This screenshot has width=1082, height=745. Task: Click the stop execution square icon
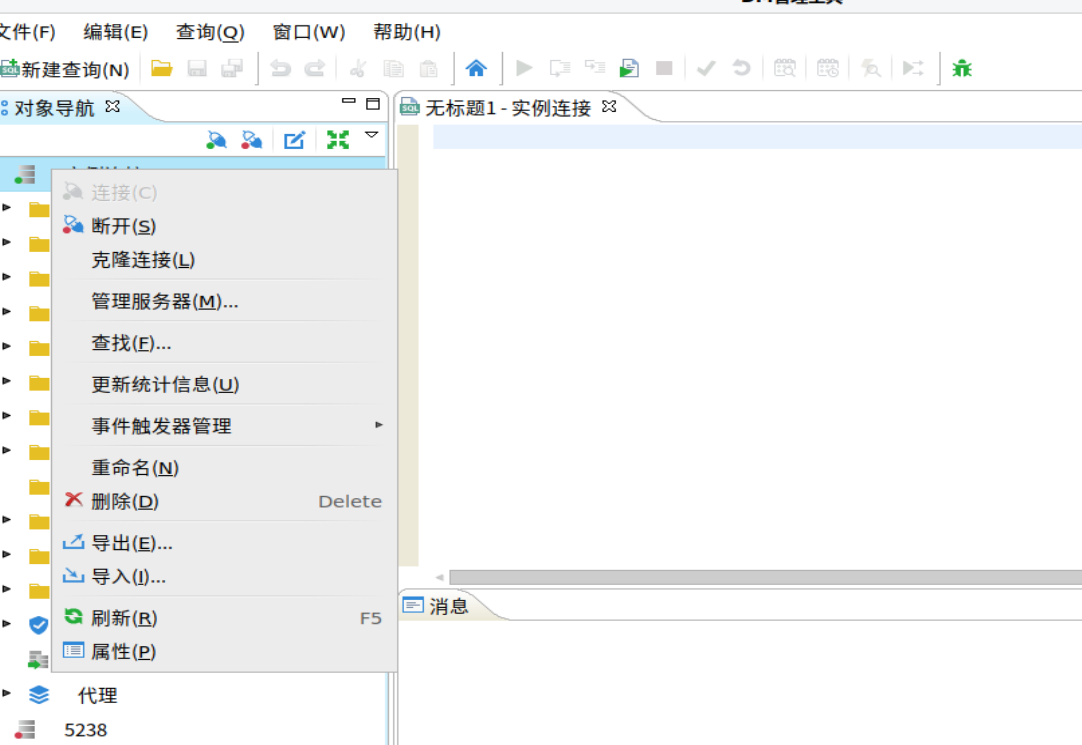(x=663, y=67)
